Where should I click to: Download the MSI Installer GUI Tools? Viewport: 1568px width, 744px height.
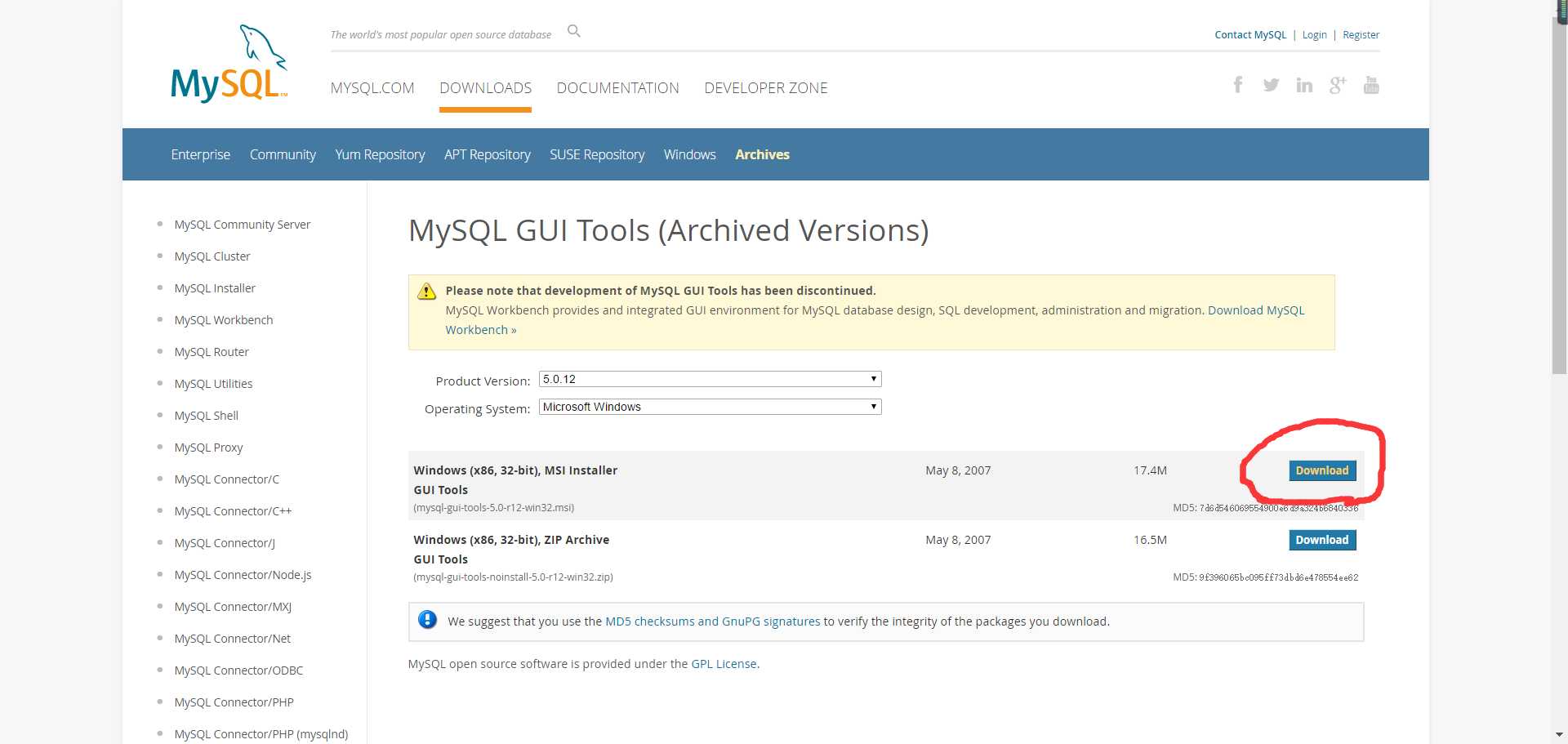coord(1322,470)
